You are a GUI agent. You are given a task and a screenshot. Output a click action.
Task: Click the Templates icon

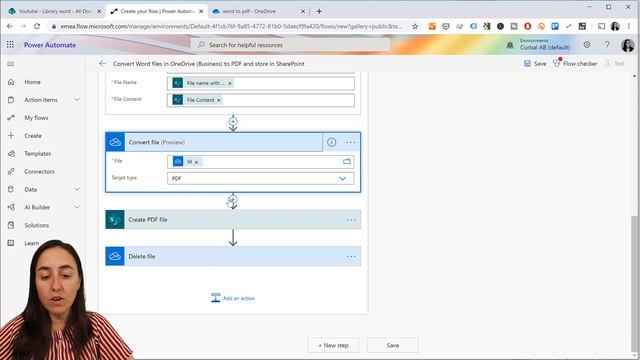point(11,154)
